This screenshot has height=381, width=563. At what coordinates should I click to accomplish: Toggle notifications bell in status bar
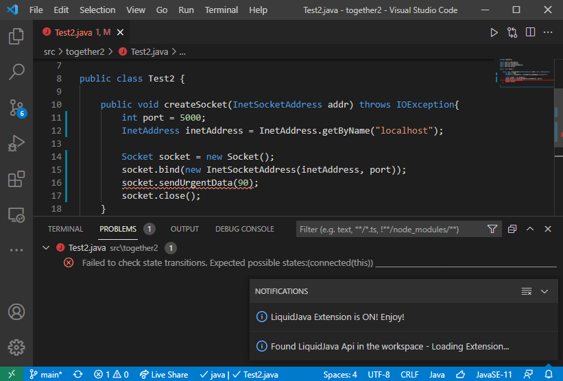548,375
